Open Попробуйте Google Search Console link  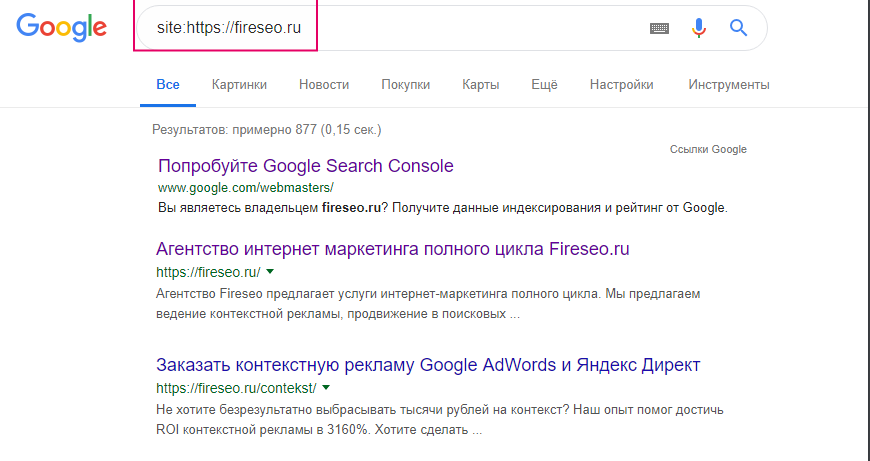305,166
